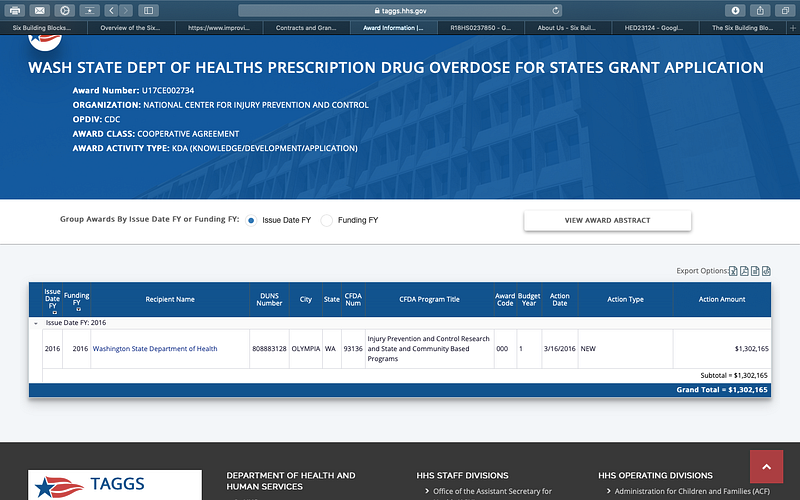The height and width of the screenshot is (500, 800).
Task: Switch to Overview of the Six tab
Action: (x=131, y=28)
